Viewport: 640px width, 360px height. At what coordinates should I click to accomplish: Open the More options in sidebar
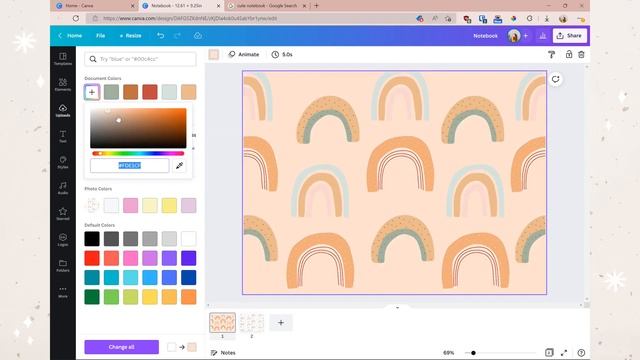[x=62, y=292]
